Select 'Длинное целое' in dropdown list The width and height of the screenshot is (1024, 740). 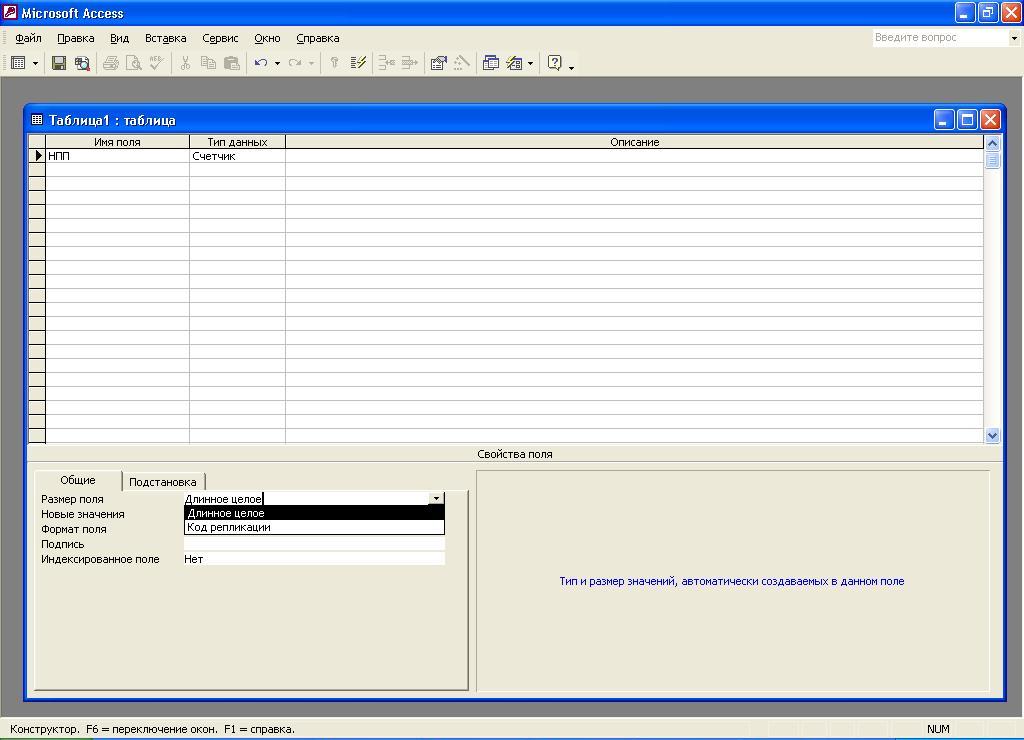click(314, 513)
